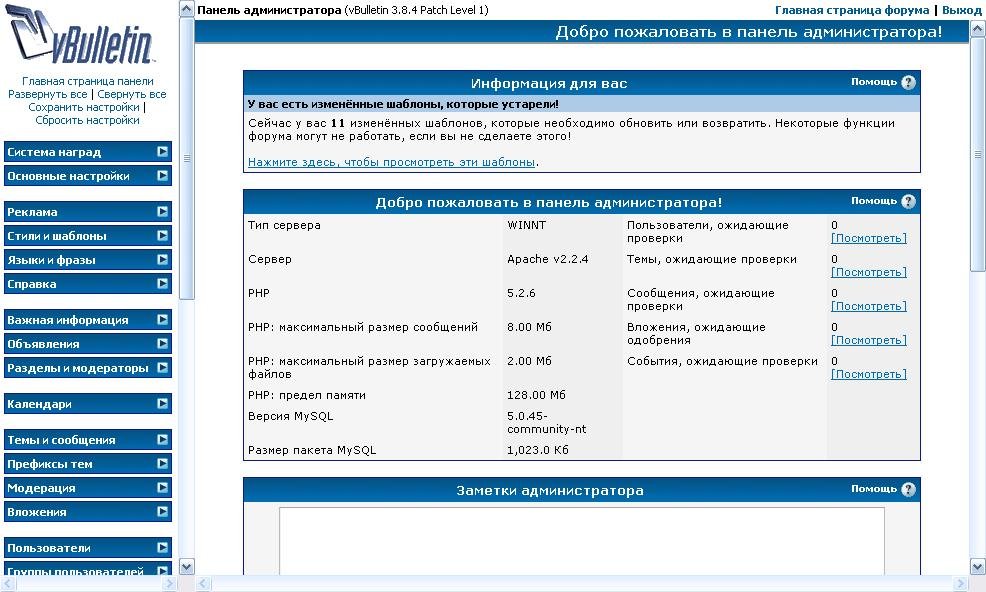Expand the Система наград section arrow
986x592 pixels.
(x=162, y=152)
